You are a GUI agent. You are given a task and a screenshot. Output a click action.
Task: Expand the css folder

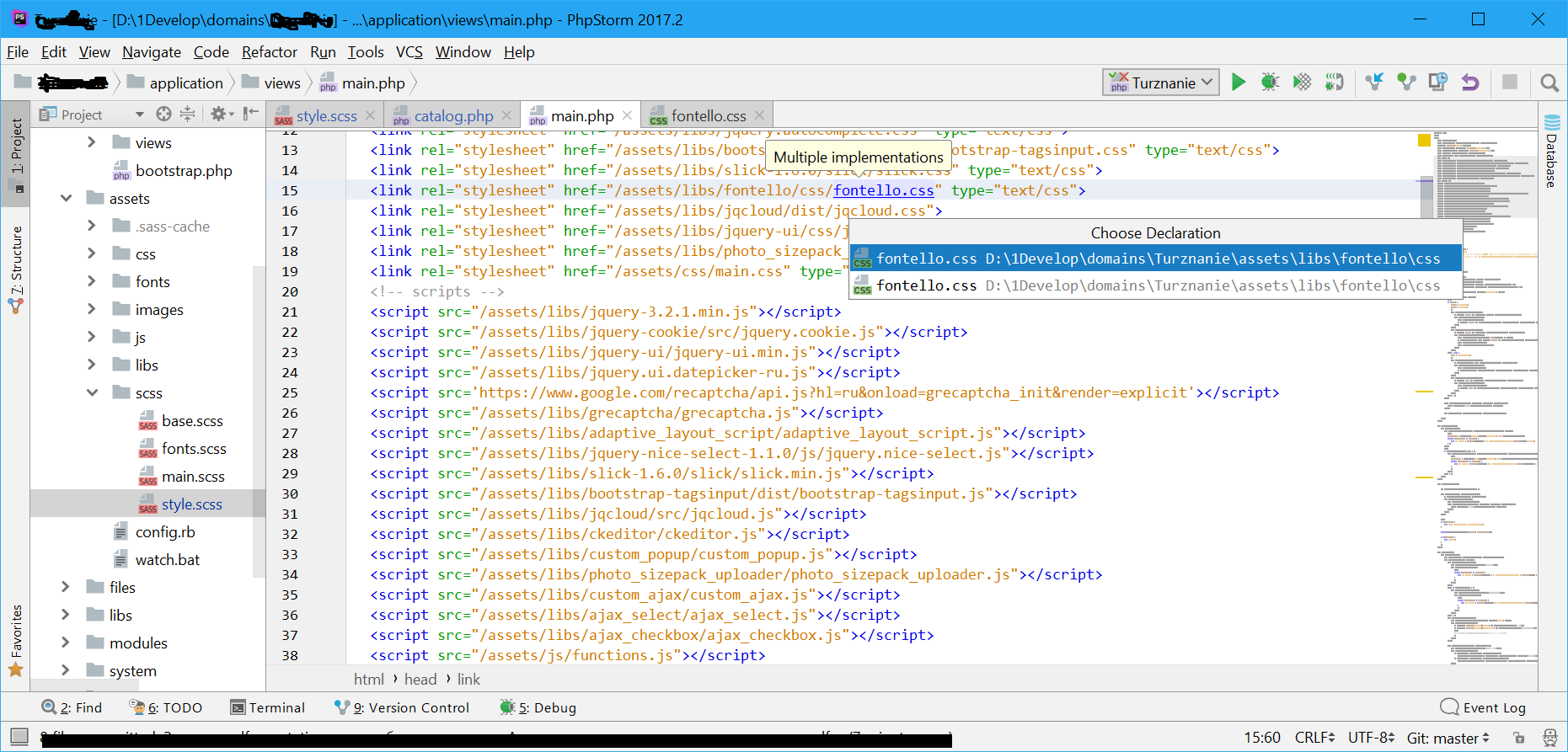pos(92,253)
